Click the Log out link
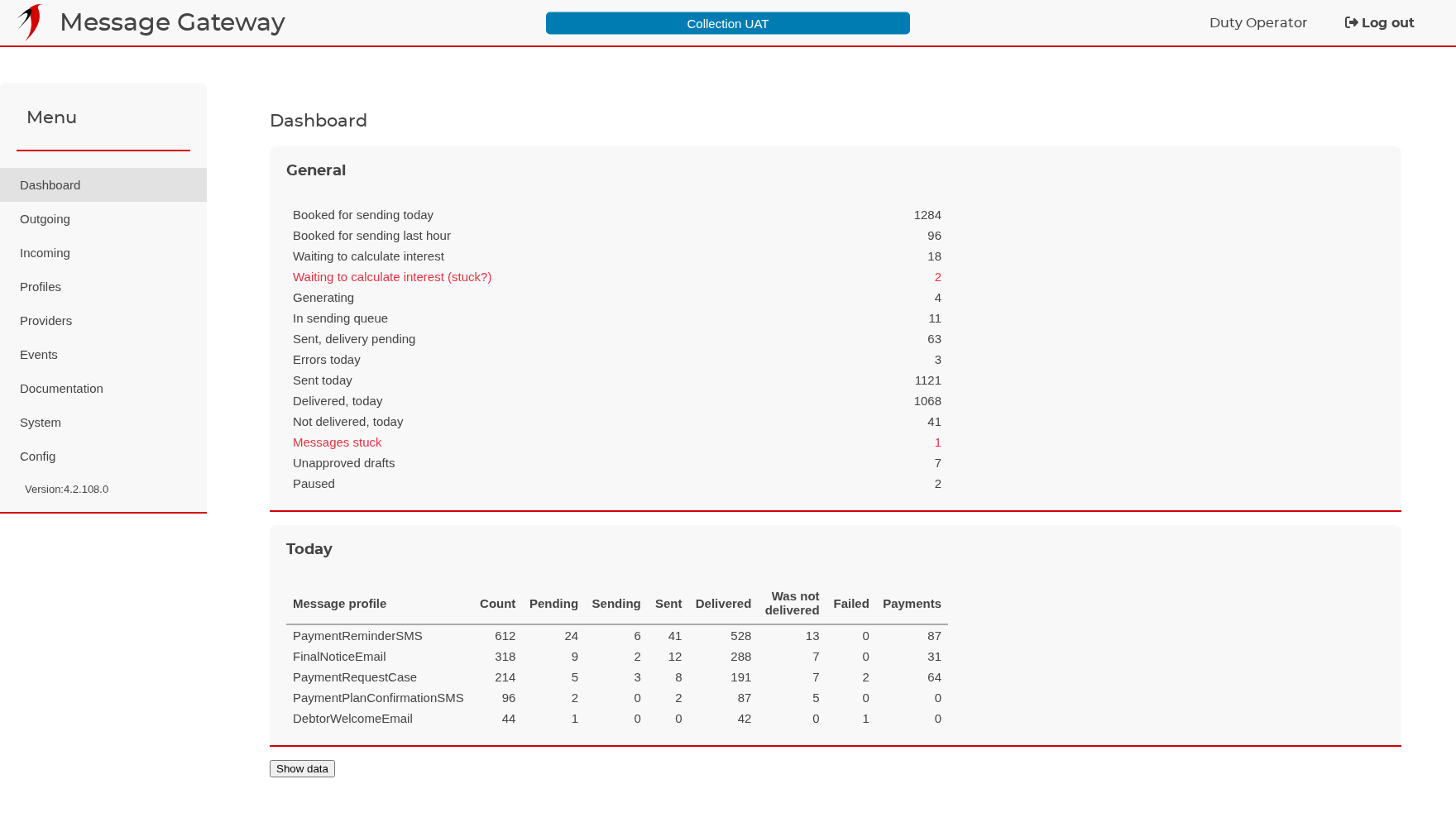This screenshot has height=827, width=1456. 1379,23
